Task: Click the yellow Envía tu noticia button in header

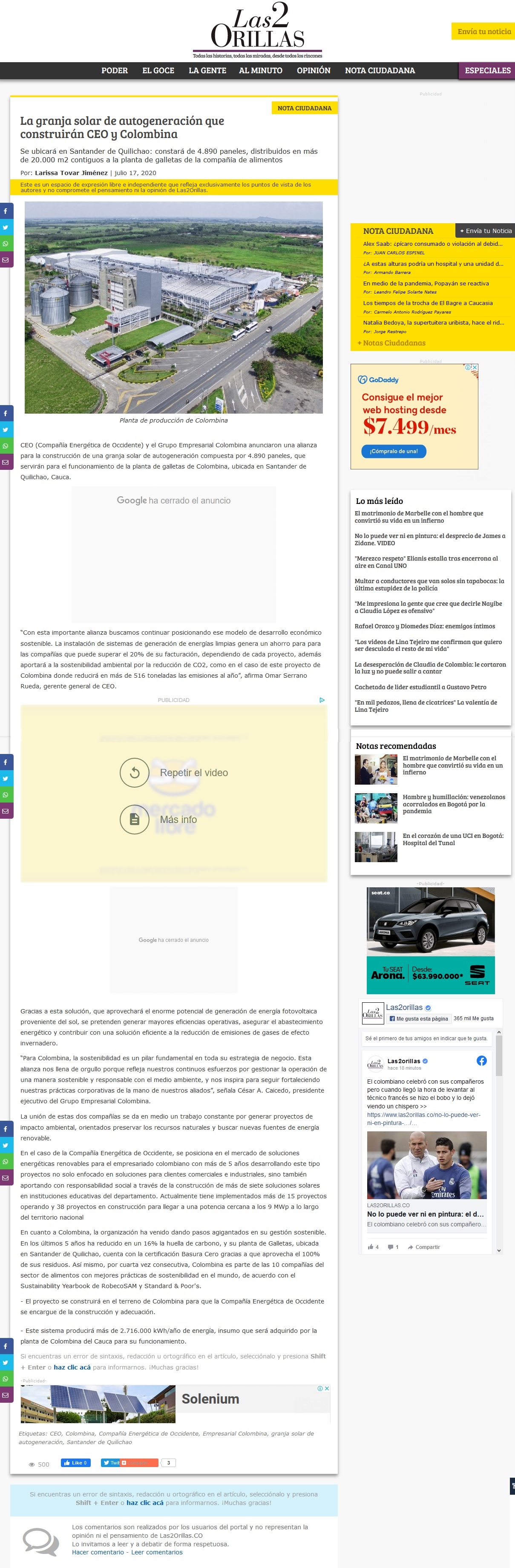Action: coord(483,31)
